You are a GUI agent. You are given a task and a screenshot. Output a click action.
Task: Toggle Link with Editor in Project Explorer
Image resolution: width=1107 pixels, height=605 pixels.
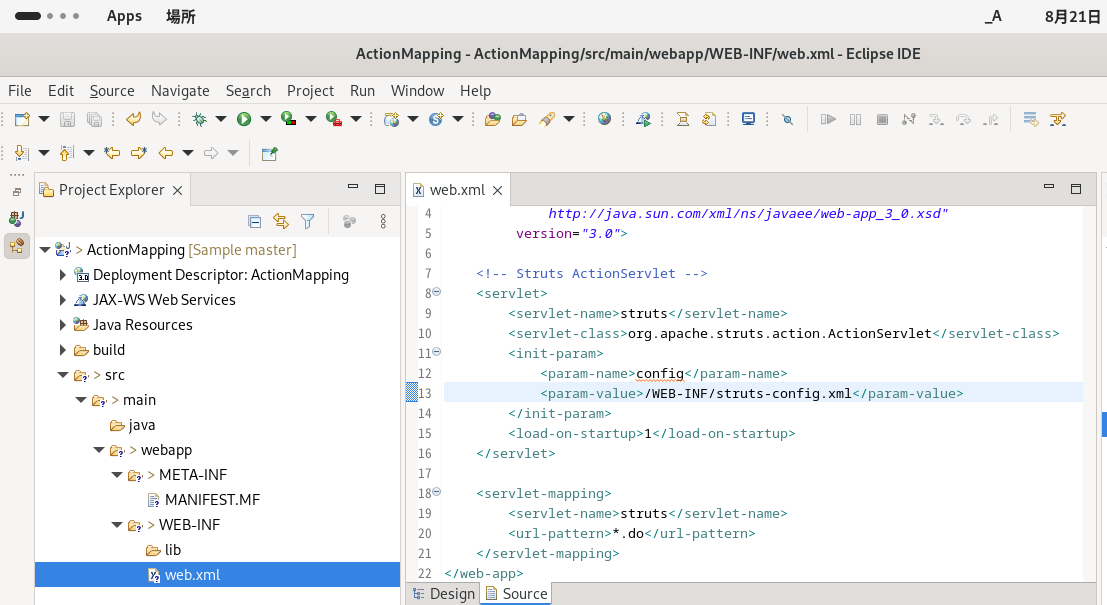point(281,222)
